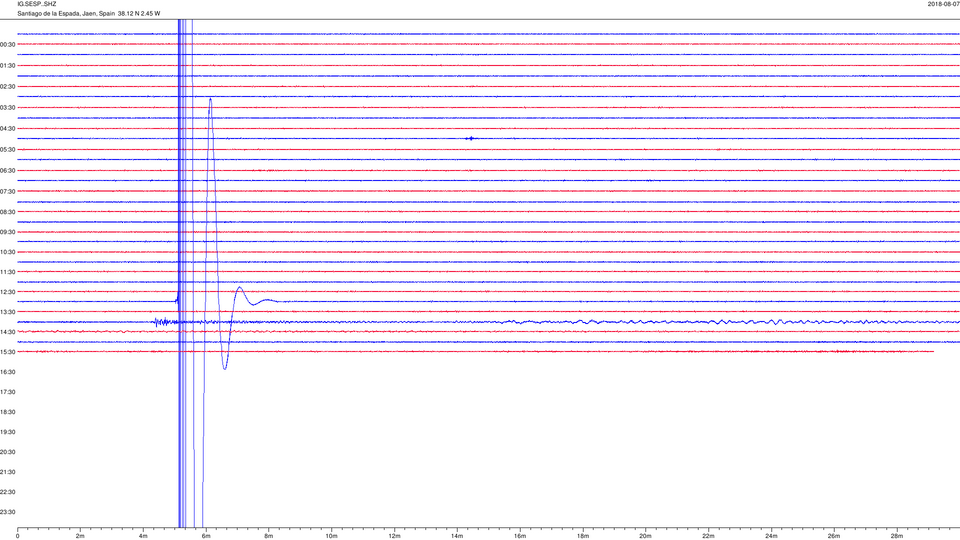Click the 6m axis tick label
The image size is (960, 540).
(206, 536)
